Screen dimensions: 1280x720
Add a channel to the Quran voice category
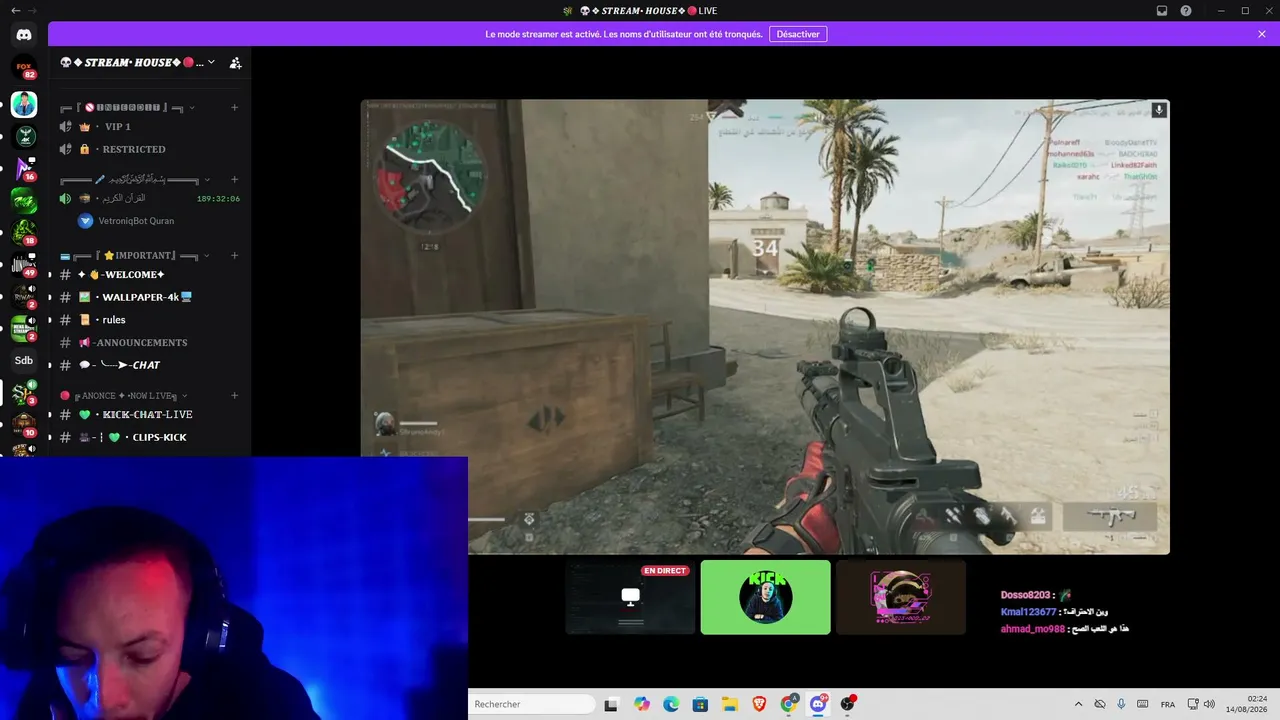[234, 180]
